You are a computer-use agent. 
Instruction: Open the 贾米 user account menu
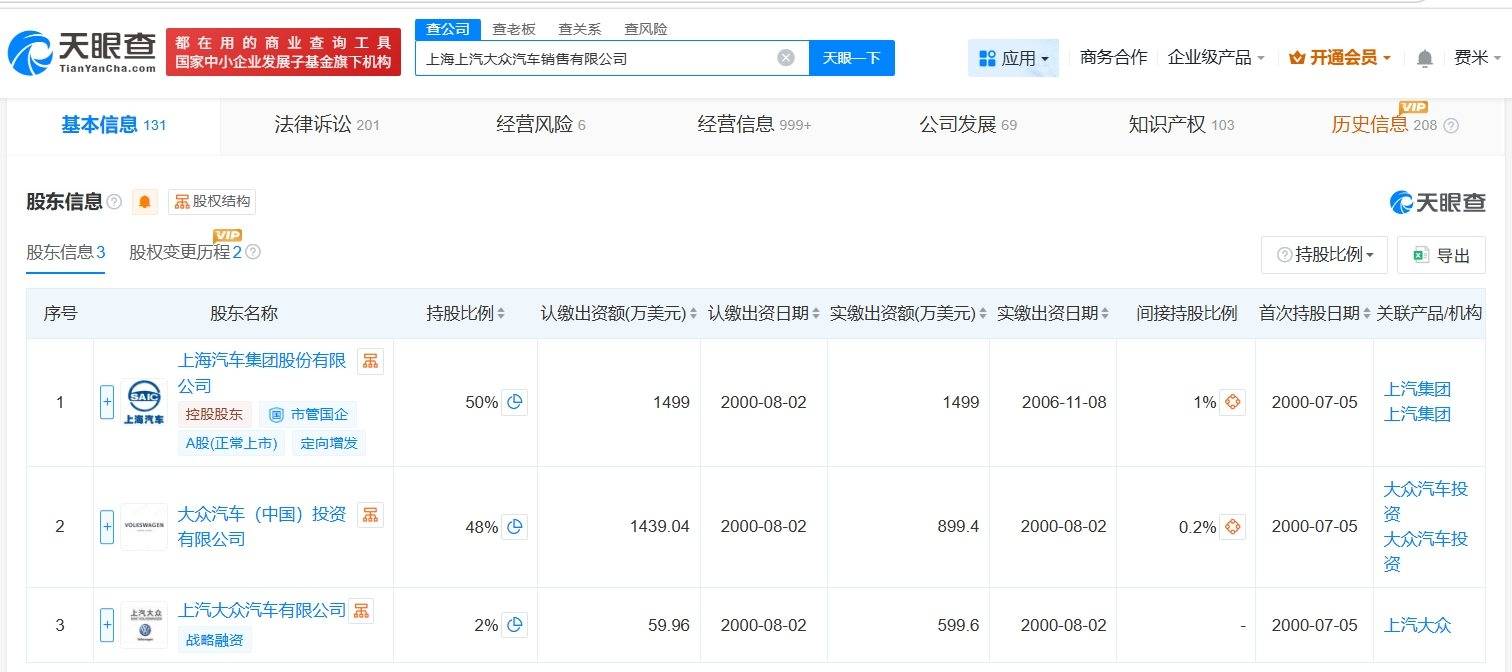click(1478, 58)
